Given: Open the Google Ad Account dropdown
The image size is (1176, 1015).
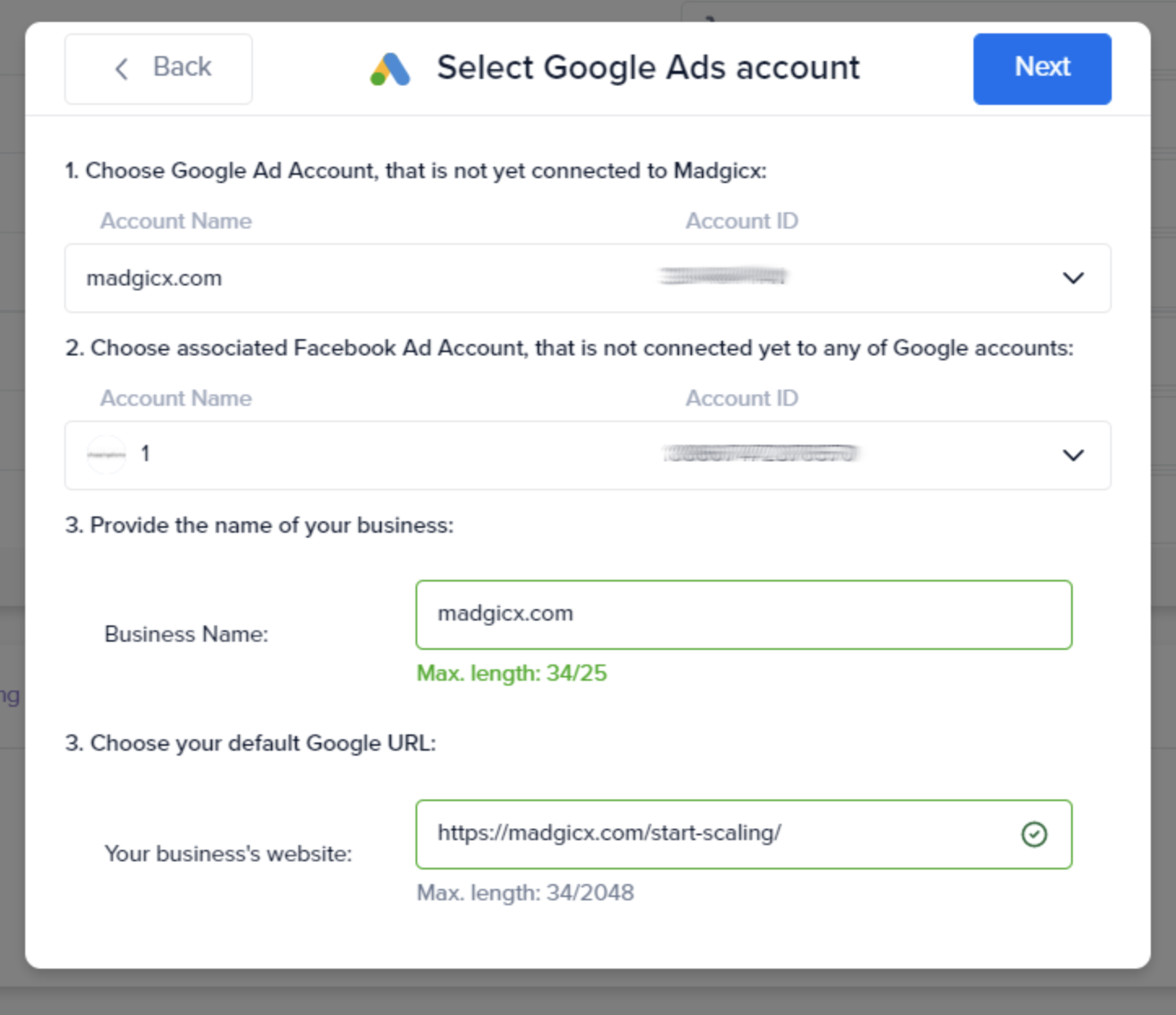Looking at the screenshot, I should click(x=587, y=278).
